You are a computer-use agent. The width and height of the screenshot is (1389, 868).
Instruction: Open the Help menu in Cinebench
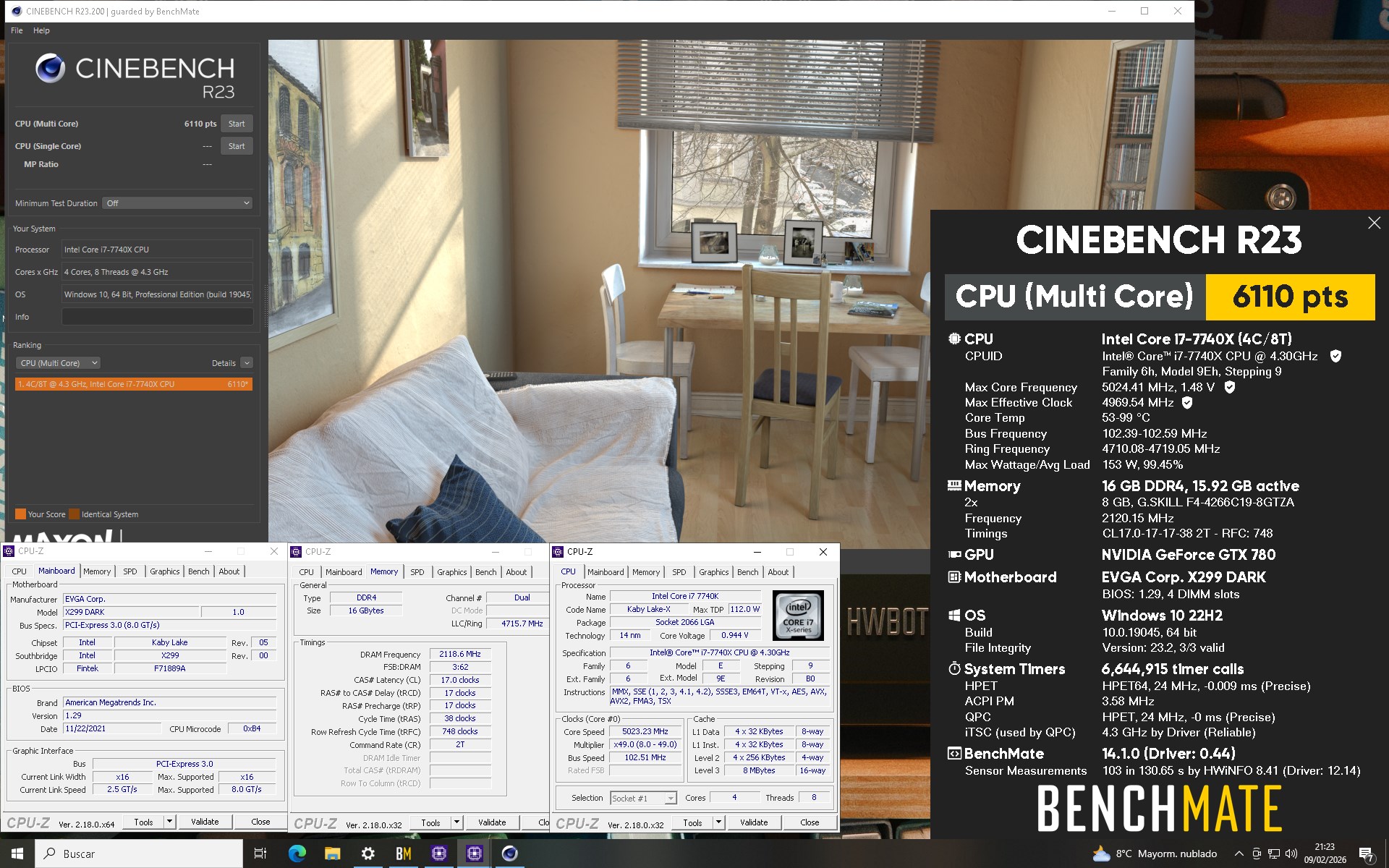point(41,30)
